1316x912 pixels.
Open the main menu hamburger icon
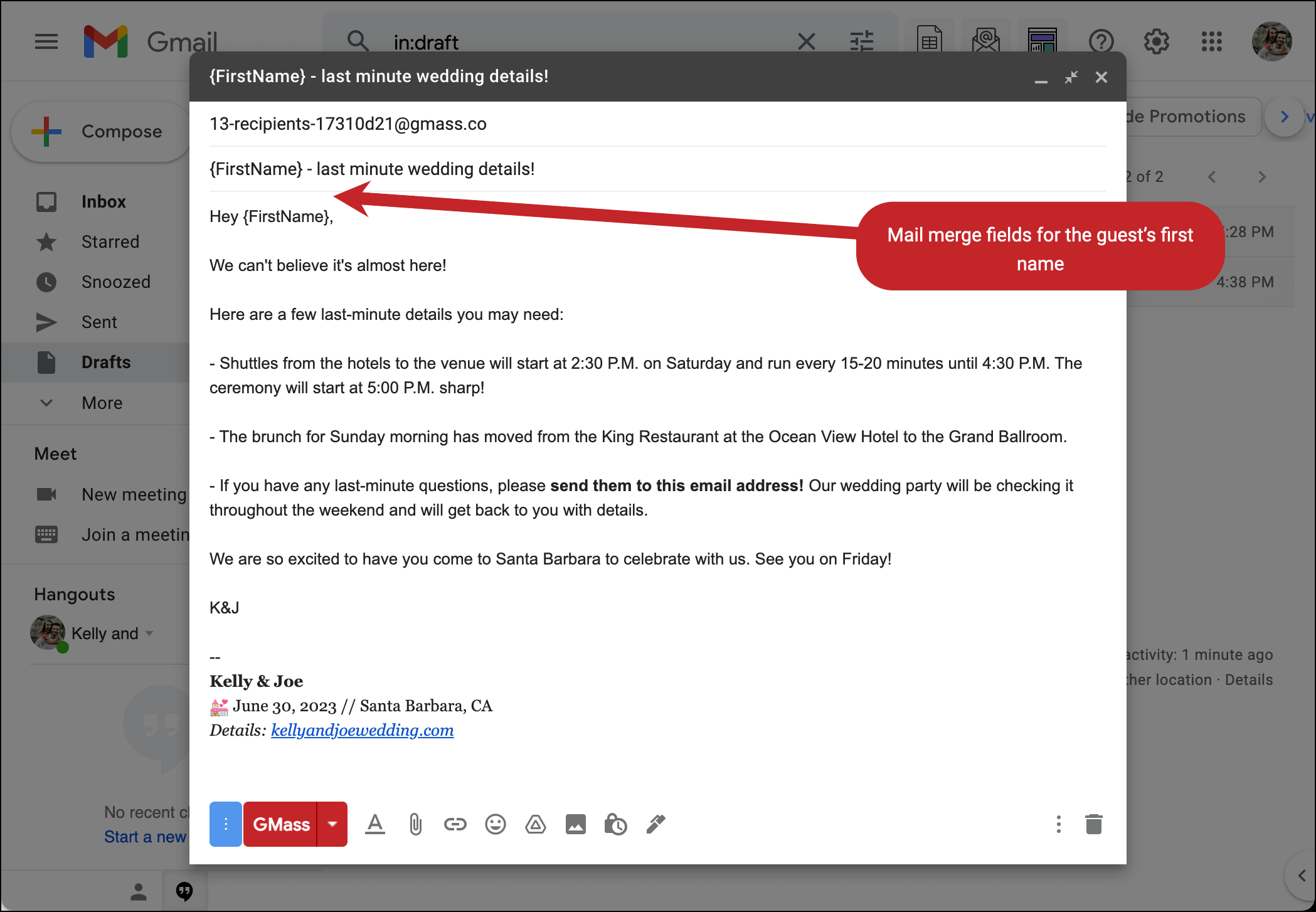[x=46, y=42]
